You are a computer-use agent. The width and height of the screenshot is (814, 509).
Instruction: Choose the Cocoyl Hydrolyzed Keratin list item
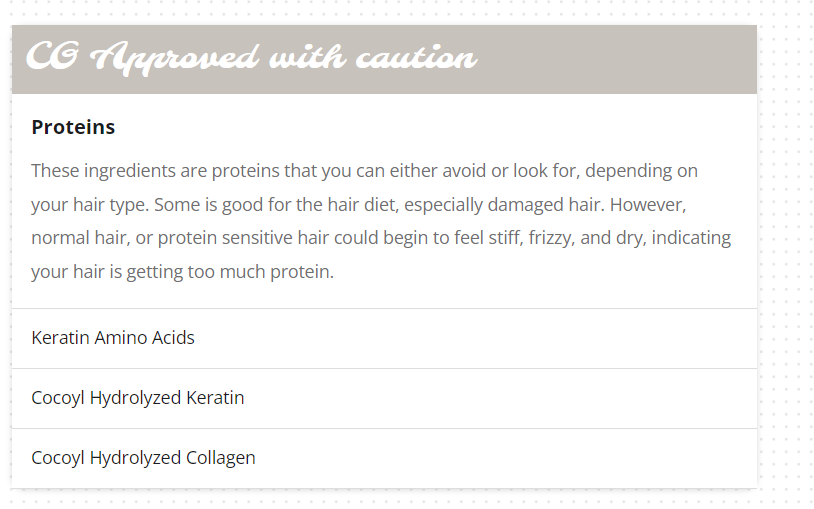coord(384,398)
